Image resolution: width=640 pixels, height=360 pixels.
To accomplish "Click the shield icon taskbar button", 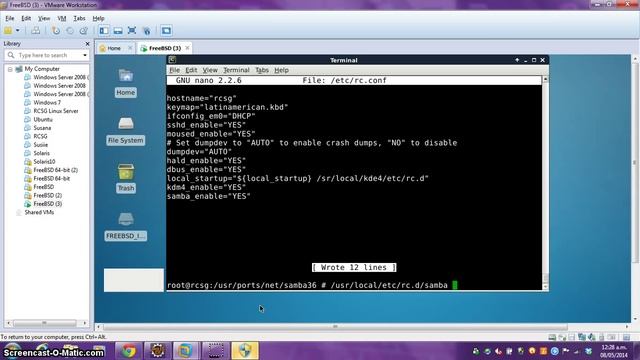I will tap(245, 351).
